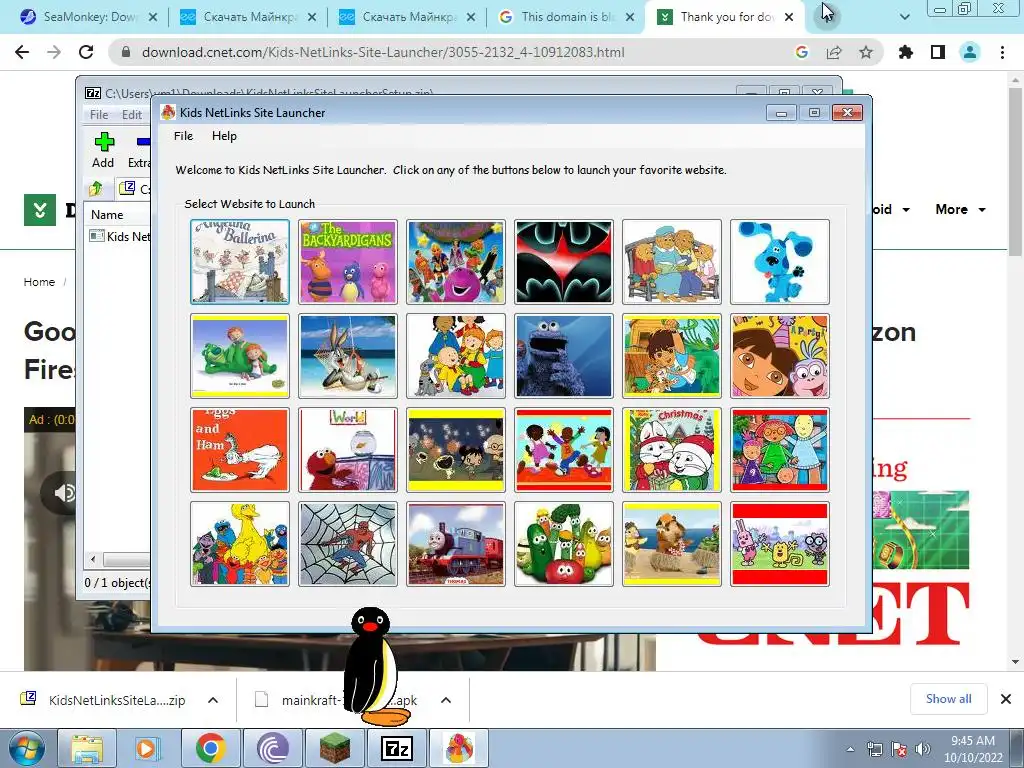Open the Help menu in Kids NetLinks
The height and width of the screenshot is (768, 1024).
(x=224, y=136)
